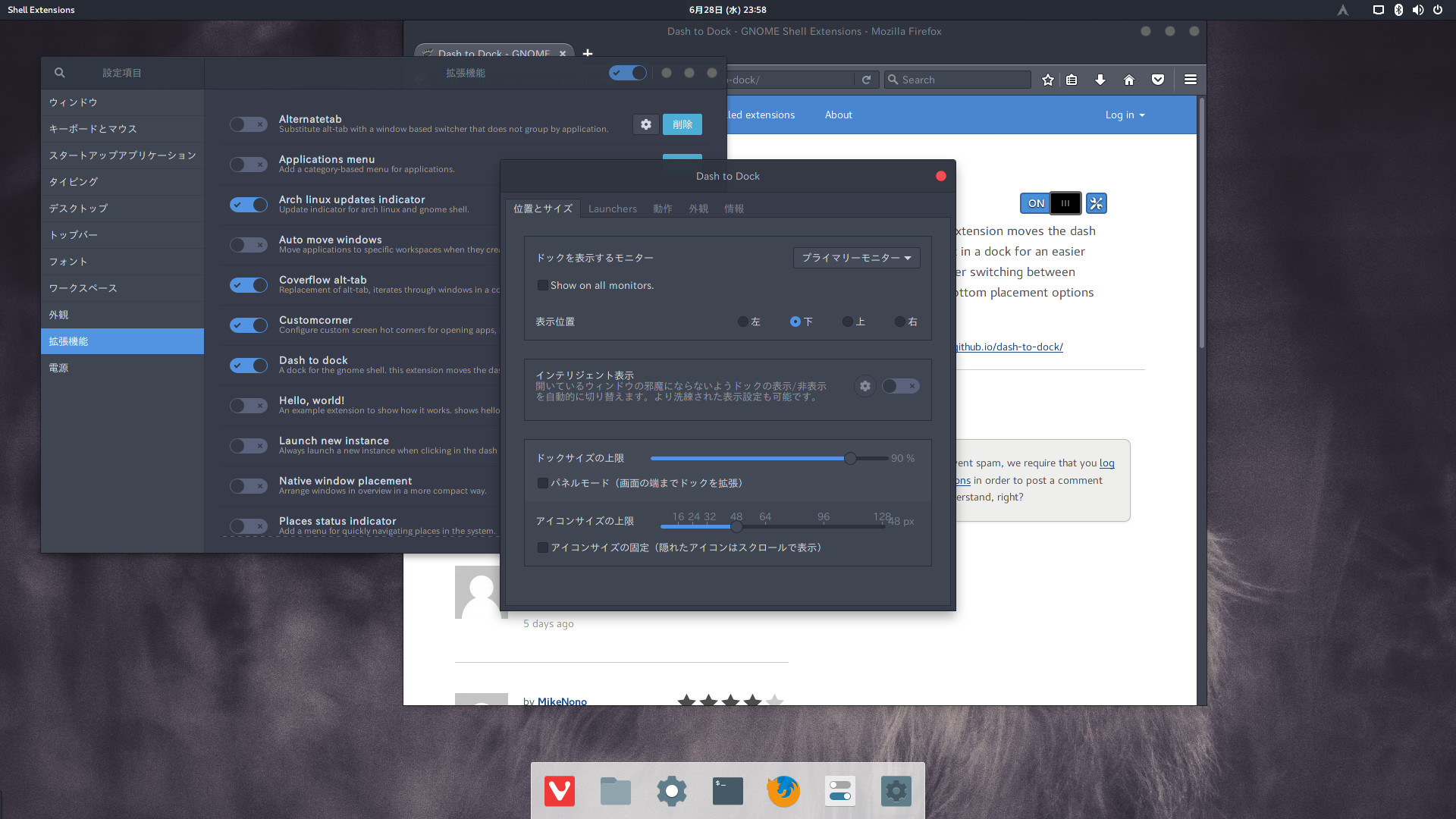The height and width of the screenshot is (819, 1456).
Task: Turn off Dash to dock extension switch
Action: click(249, 366)
